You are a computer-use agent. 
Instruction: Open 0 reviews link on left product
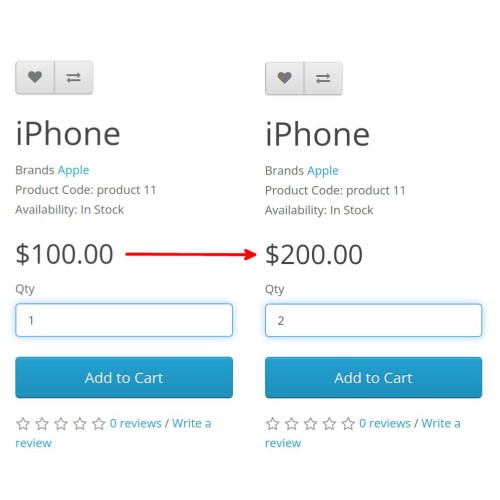135,423
